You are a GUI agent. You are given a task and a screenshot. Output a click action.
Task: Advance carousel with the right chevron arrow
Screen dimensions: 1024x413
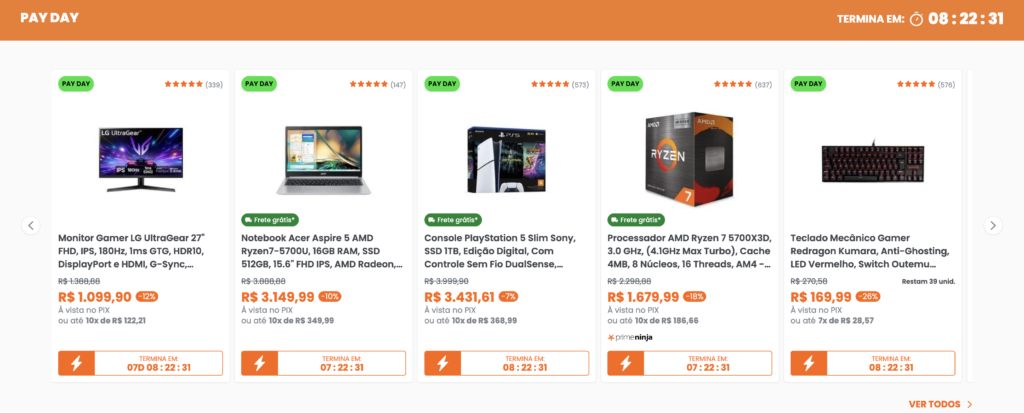tap(993, 225)
